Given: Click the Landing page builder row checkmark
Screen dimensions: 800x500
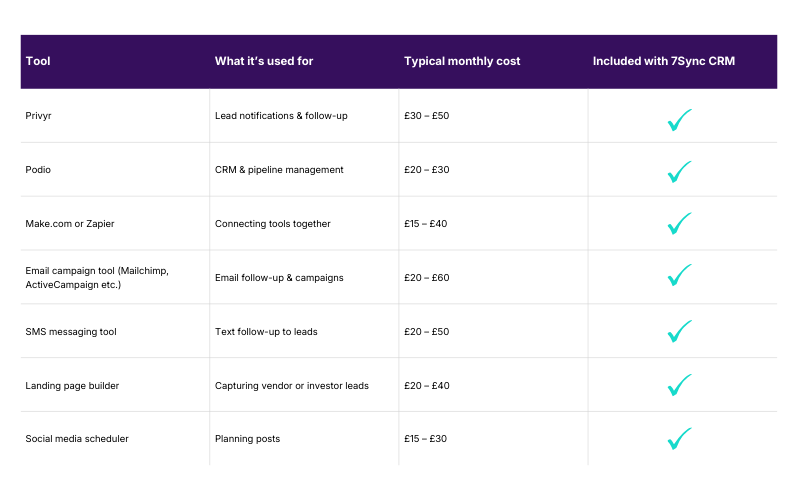Looking at the screenshot, I should pos(680,384).
